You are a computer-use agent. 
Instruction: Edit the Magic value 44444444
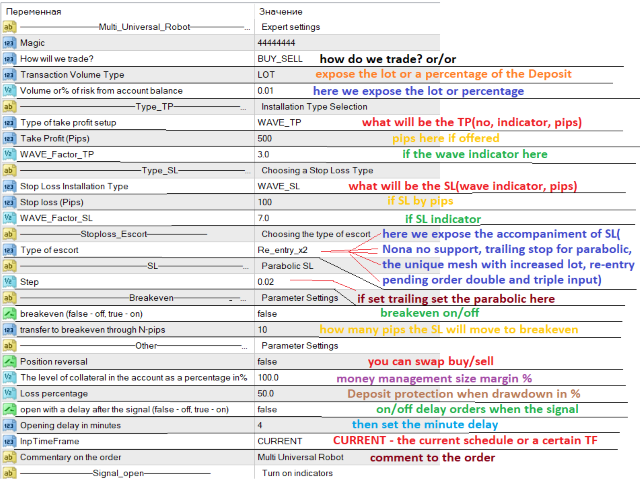(276, 43)
